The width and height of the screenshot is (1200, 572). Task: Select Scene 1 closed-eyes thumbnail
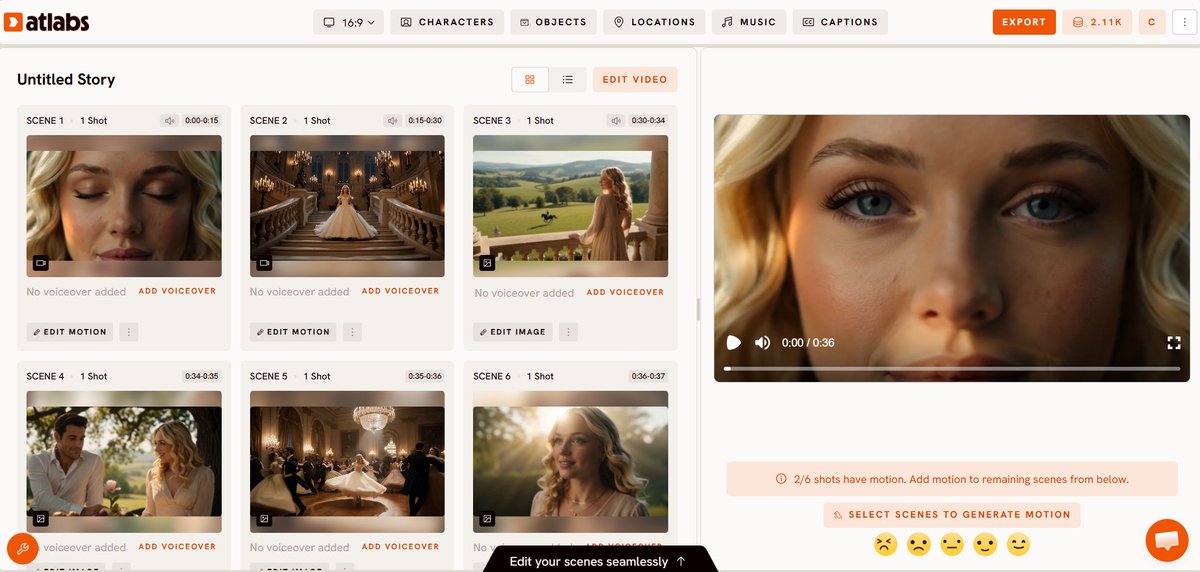[x=124, y=206]
